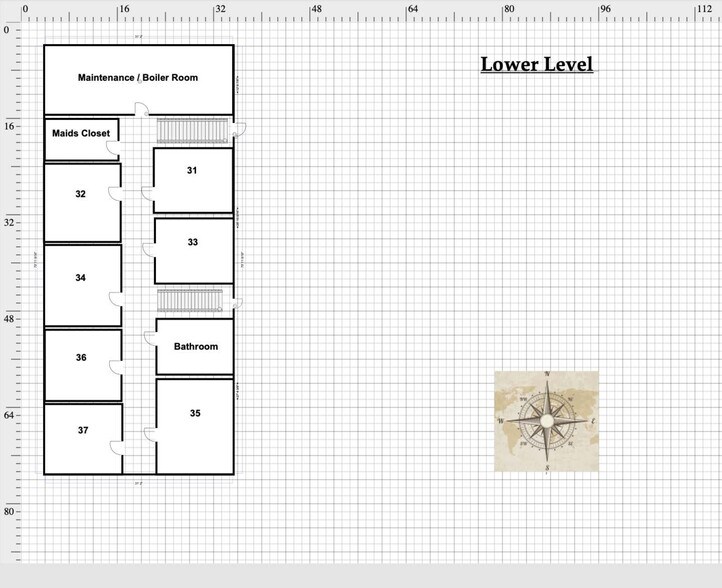The height and width of the screenshot is (588, 722).
Task: Click the compass rose image
Action: coord(546,421)
